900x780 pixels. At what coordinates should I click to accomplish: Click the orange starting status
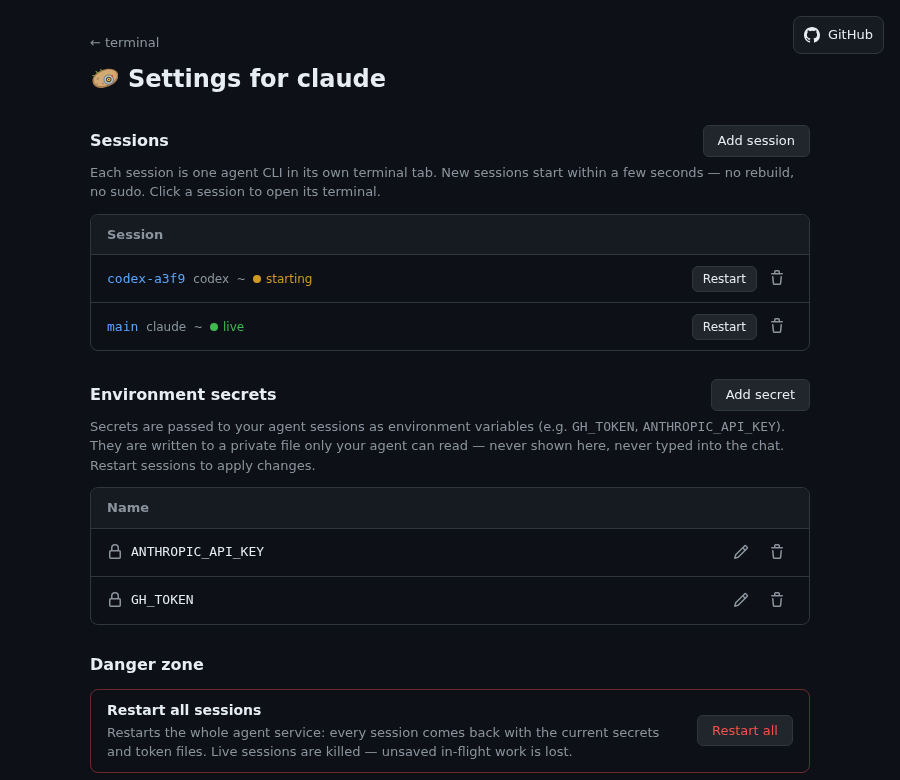[x=282, y=279]
